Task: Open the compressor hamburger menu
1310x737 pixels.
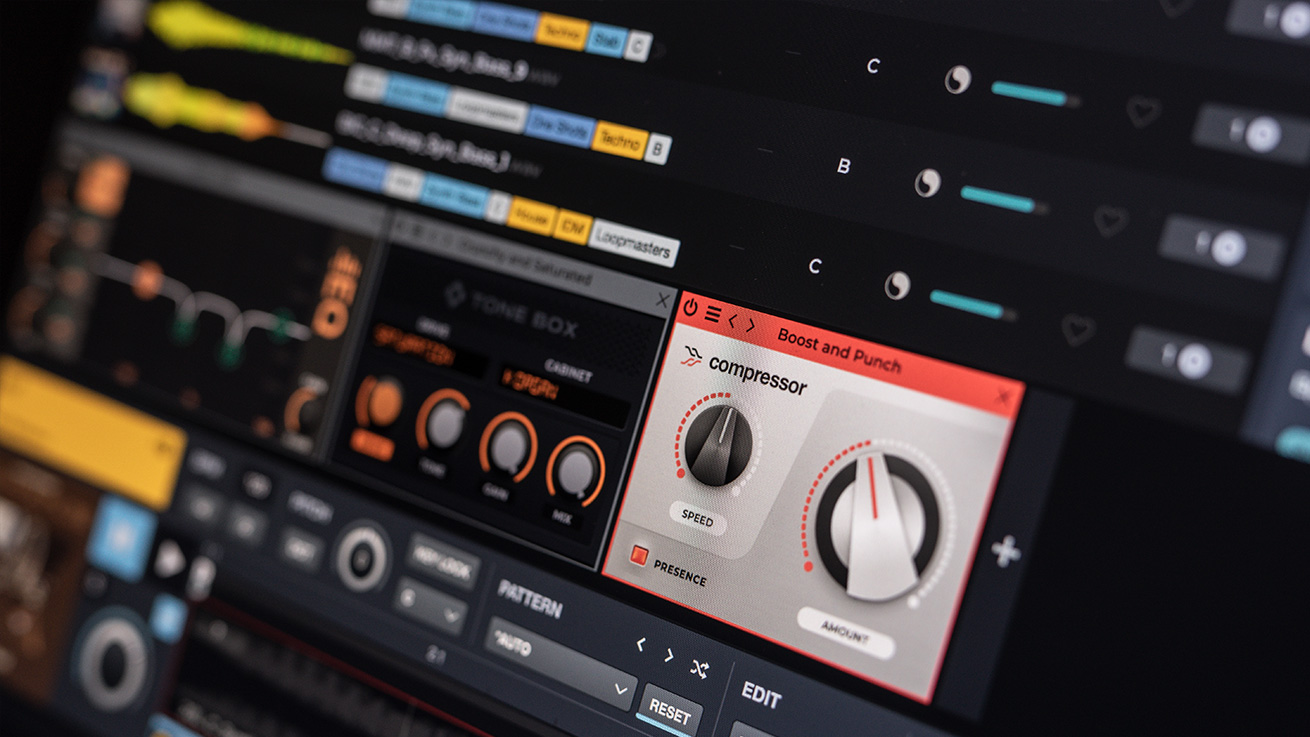Action: 712,315
